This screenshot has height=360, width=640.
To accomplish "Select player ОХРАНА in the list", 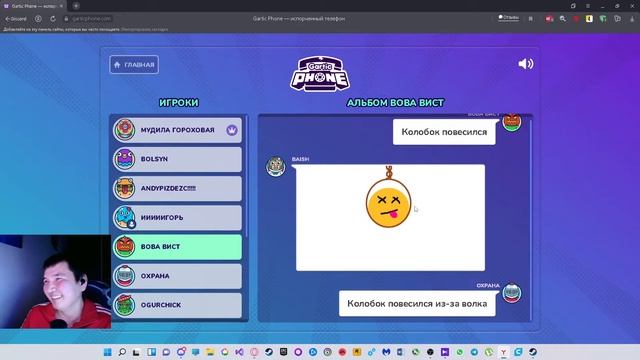I will 178,276.
